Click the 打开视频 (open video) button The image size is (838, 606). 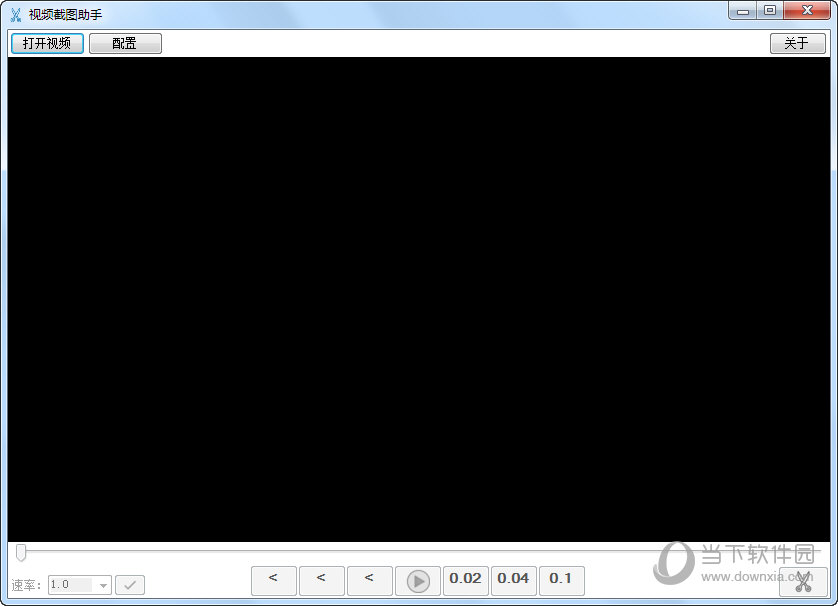click(47, 43)
